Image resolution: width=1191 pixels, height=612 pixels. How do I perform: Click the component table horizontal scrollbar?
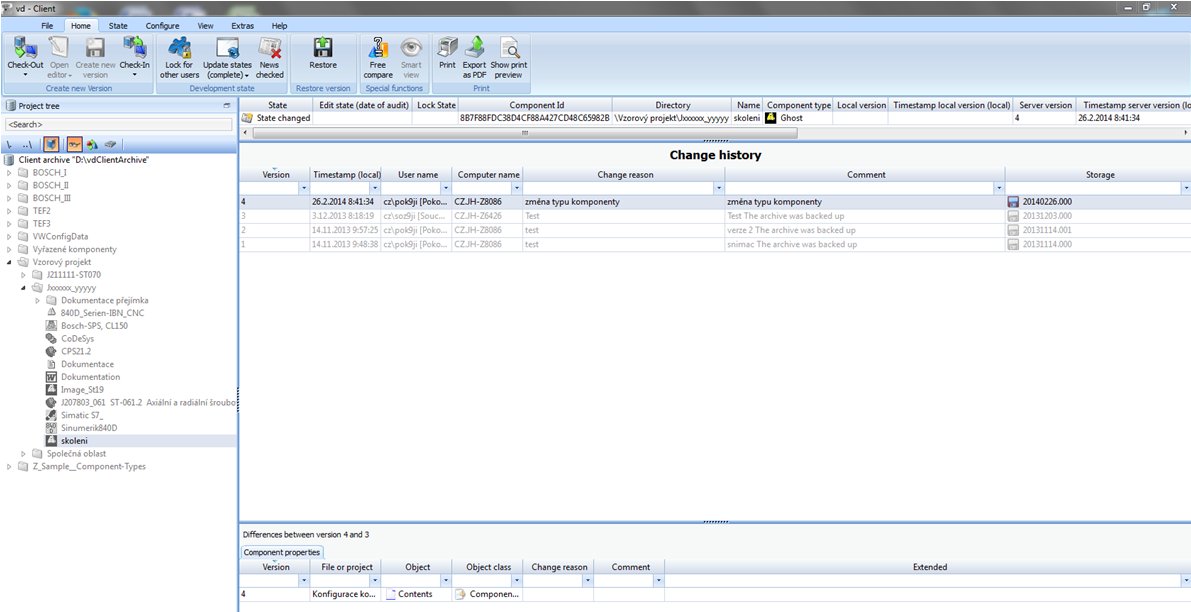coord(524,133)
